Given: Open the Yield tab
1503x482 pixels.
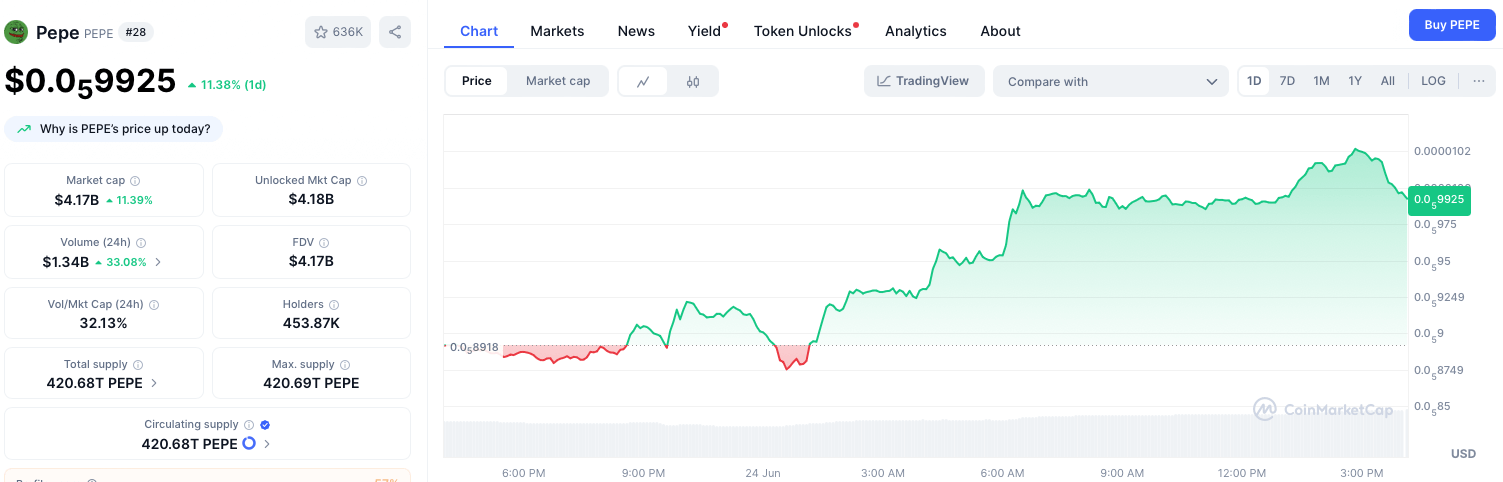Looking at the screenshot, I should click(705, 31).
